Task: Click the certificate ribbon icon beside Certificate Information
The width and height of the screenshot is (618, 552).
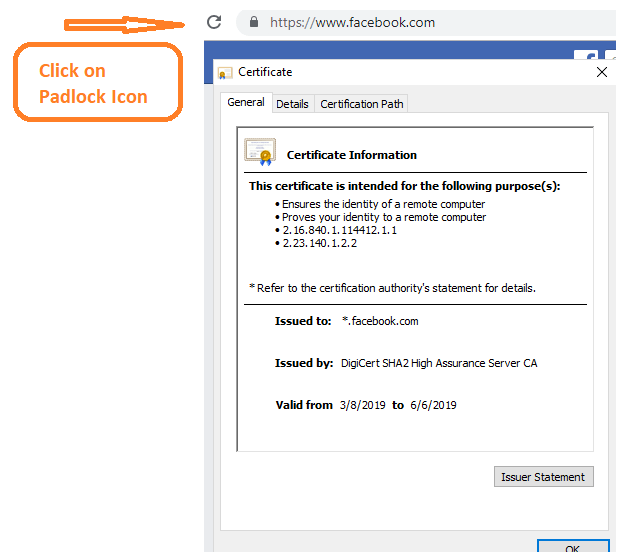Action: (x=260, y=152)
